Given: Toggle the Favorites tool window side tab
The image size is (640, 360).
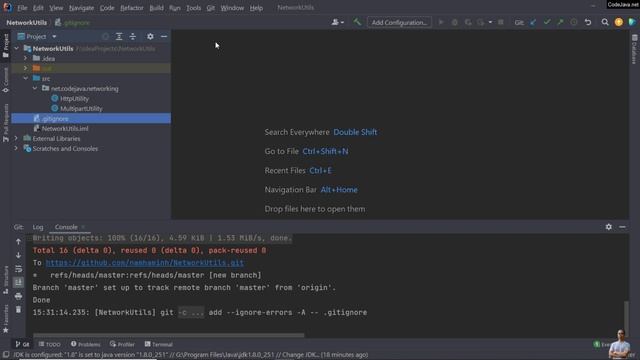Looking at the screenshot, I should point(6,318).
